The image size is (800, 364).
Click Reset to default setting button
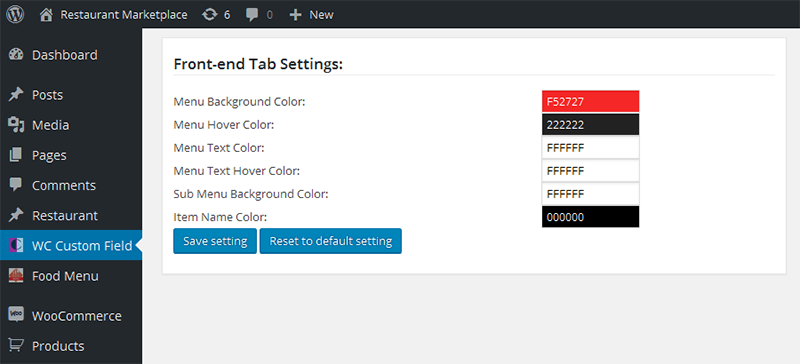pyautogui.click(x=331, y=241)
